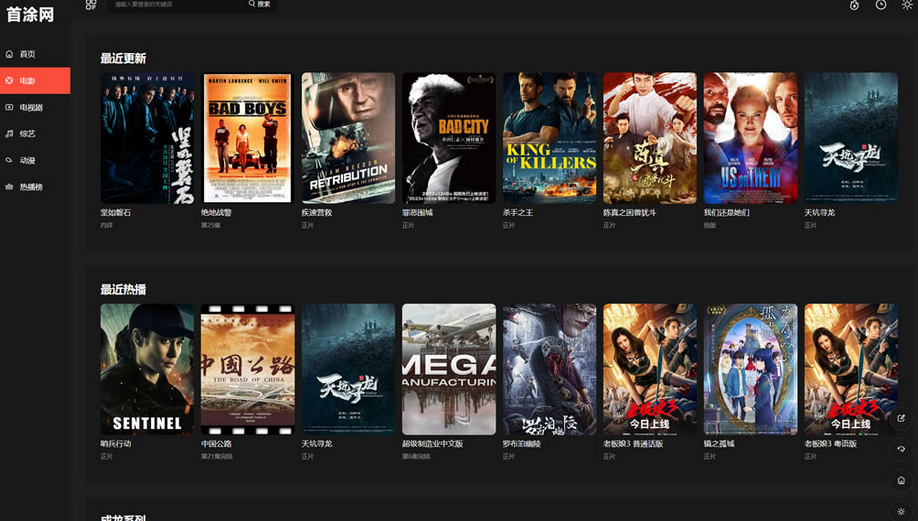The width and height of the screenshot is (918, 521).
Task: Click the floating share/edit icon
Action: pos(901,418)
